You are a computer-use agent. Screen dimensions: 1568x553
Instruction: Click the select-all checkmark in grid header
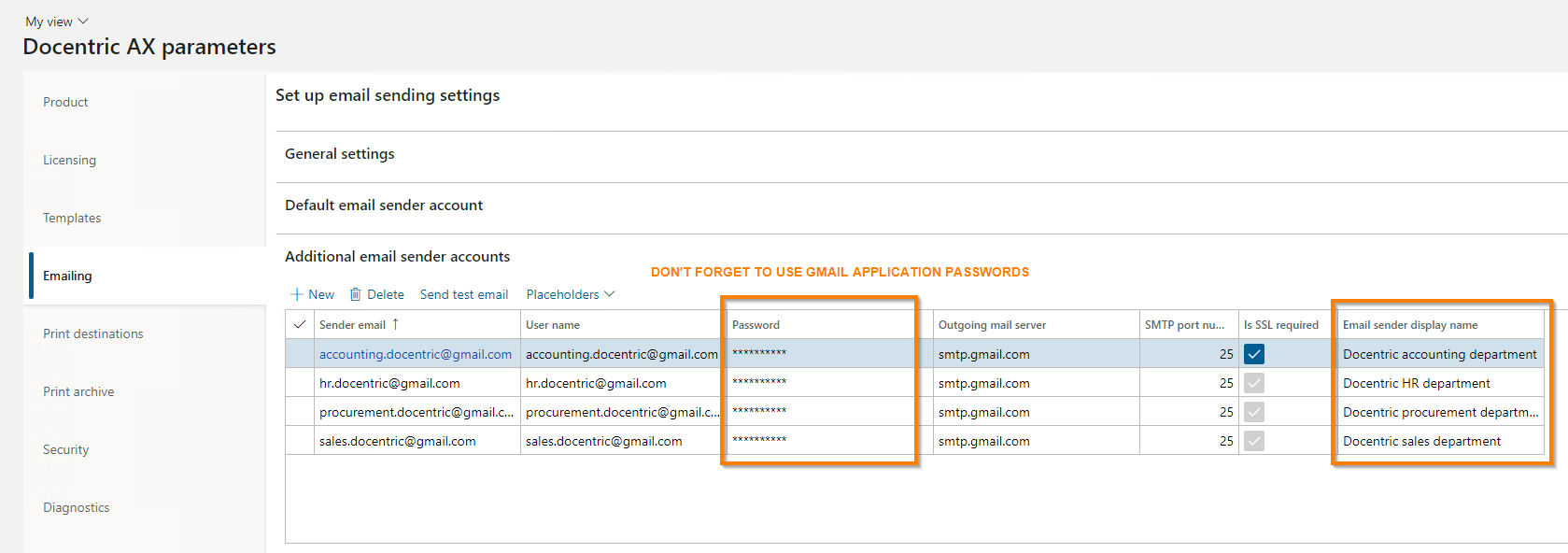pyautogui.click(x=300, y=324)
